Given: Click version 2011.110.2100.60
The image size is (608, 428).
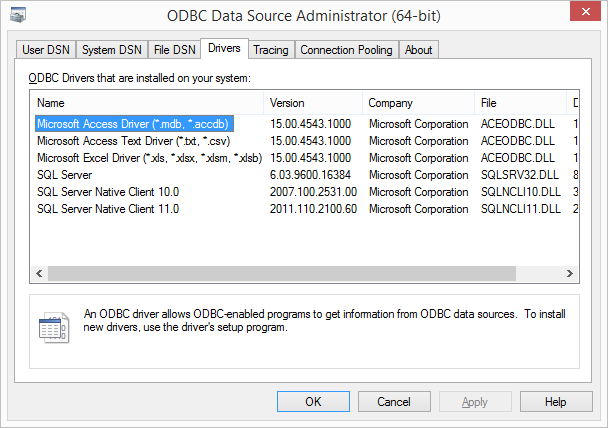Looking at the screenshot, I should click(x=313, y=209).
